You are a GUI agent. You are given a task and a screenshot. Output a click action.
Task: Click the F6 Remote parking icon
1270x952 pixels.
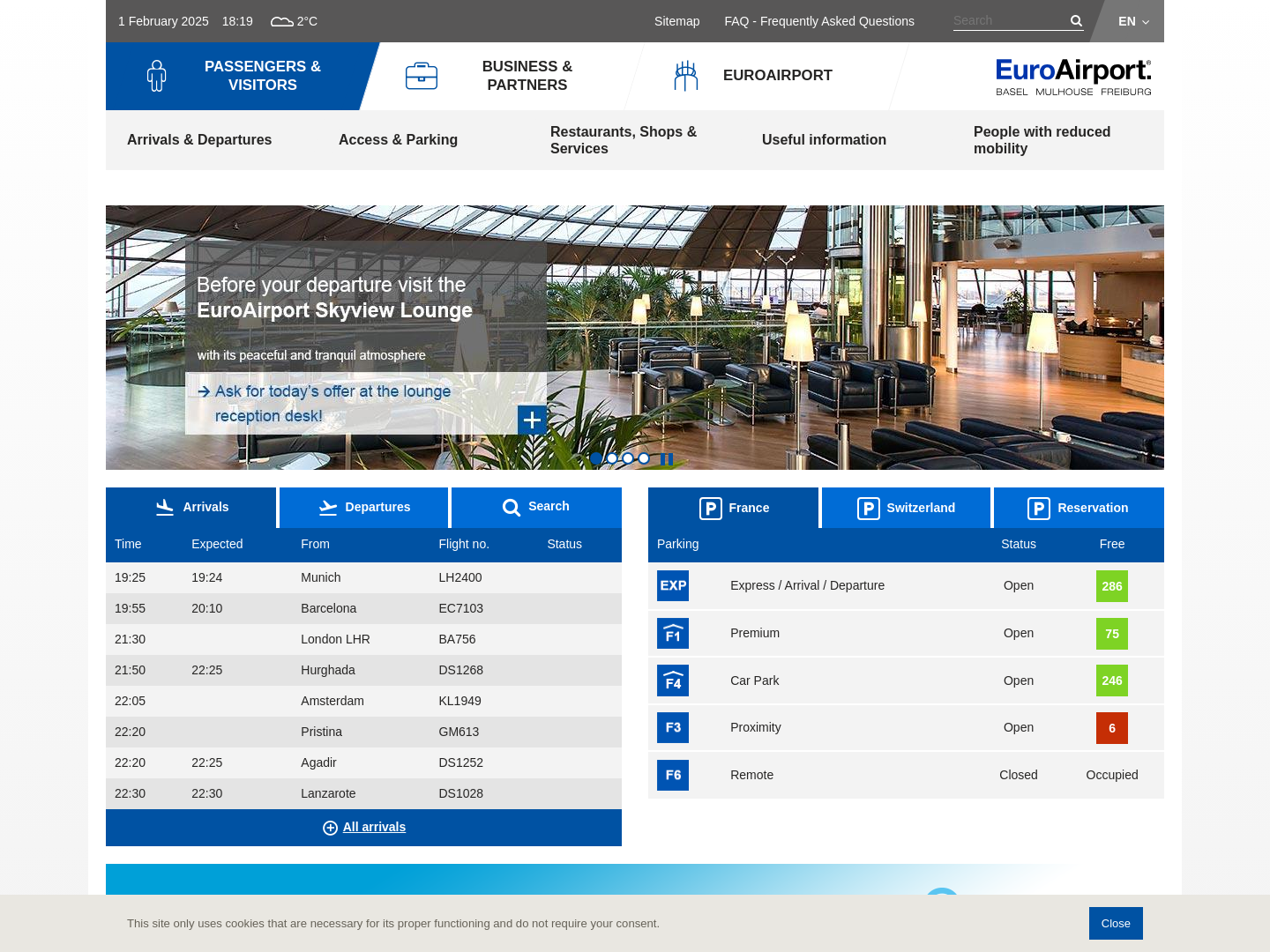(x=673, y=775)
